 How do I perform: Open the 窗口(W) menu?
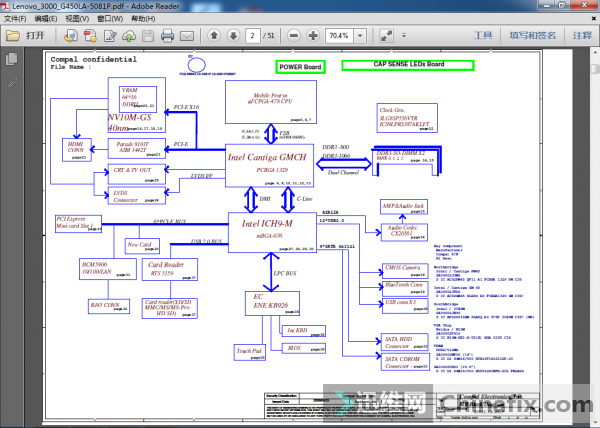coord(110,18)
